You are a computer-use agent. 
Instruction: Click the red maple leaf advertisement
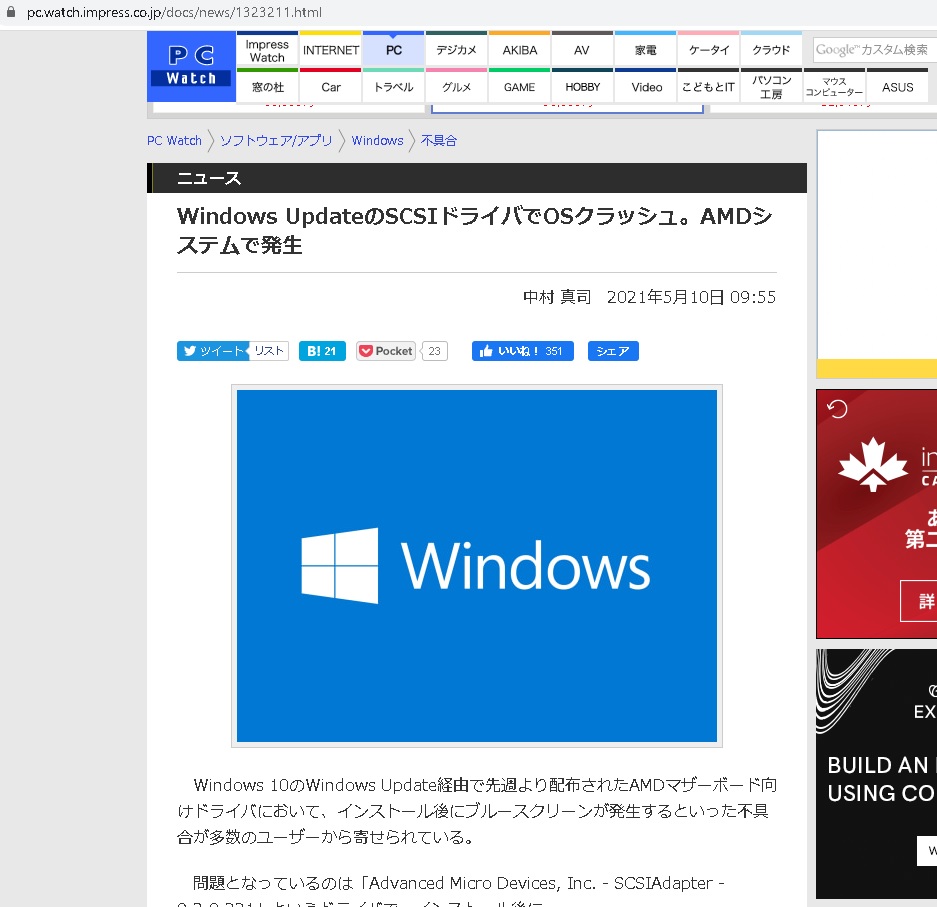click(x=877, y=514)
